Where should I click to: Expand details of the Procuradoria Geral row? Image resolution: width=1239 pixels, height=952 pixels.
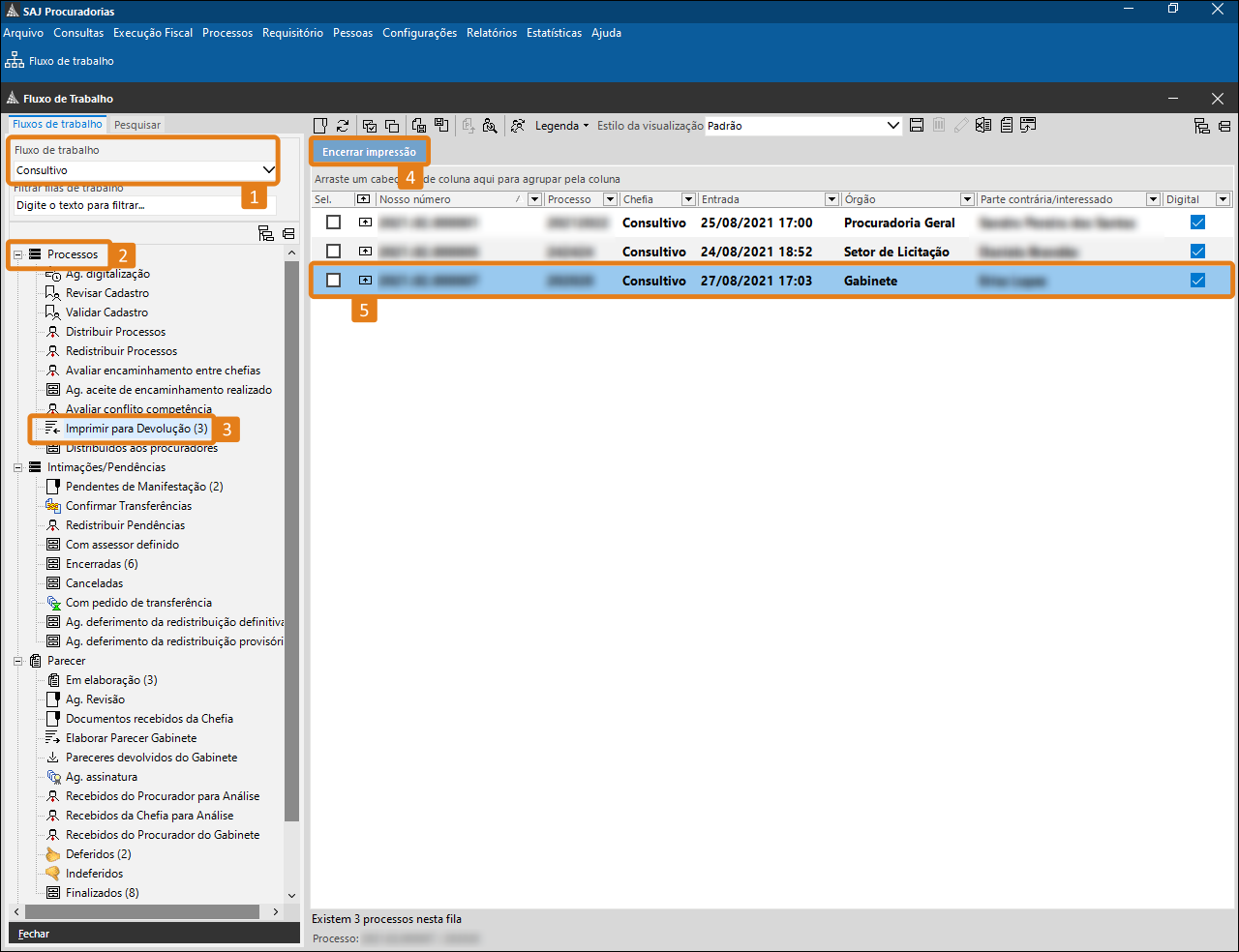click(365, 223)
